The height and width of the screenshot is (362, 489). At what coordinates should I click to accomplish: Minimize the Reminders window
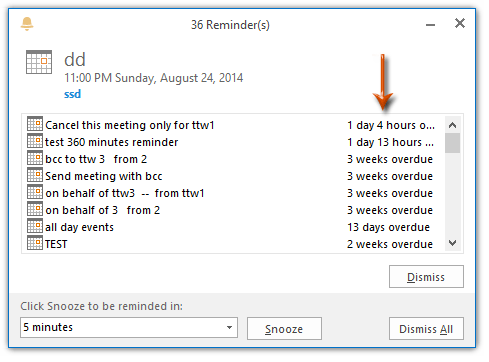pos(430,25)
